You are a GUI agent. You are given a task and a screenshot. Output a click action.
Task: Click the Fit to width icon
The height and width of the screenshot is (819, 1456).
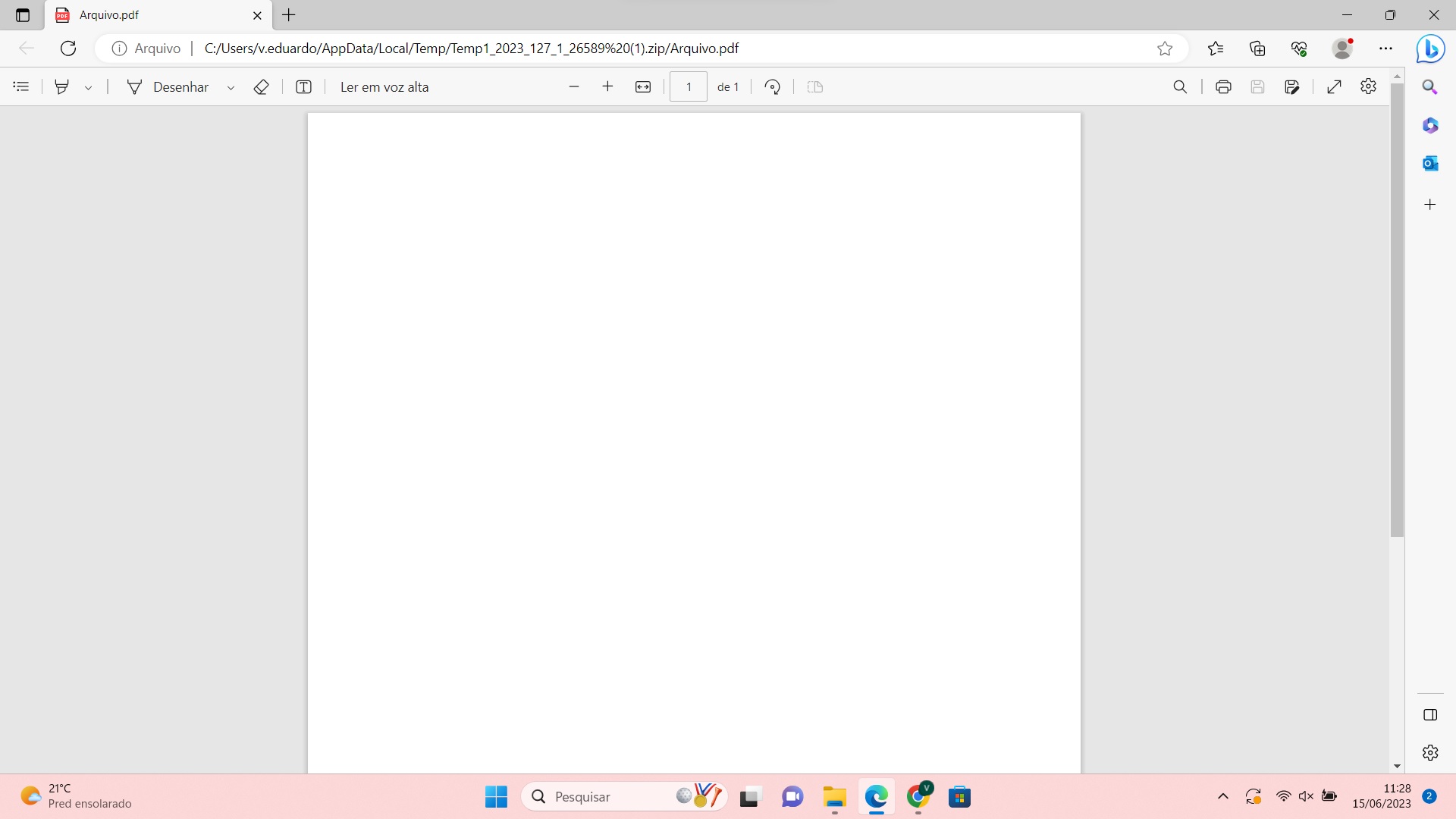(643, 86)
